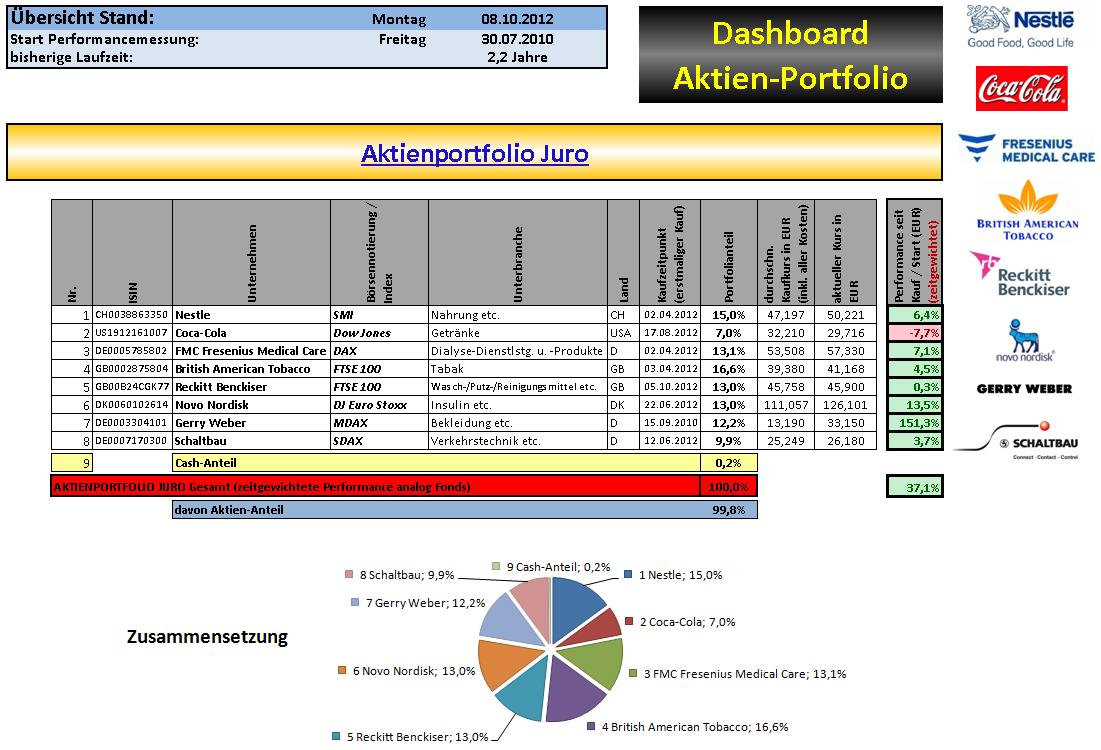Select the 'SMI' index cell

pos(379,315)
